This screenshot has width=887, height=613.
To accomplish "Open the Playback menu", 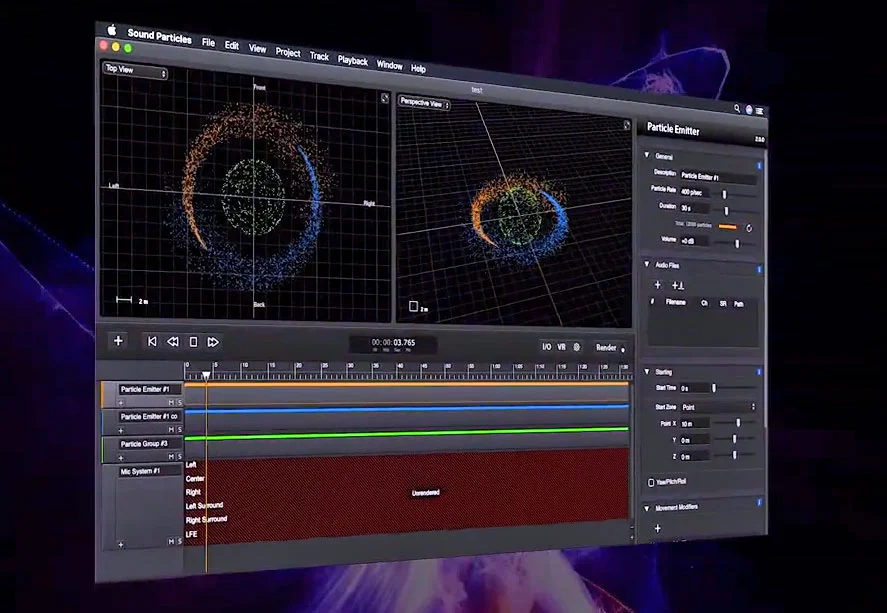I will 352,60.
